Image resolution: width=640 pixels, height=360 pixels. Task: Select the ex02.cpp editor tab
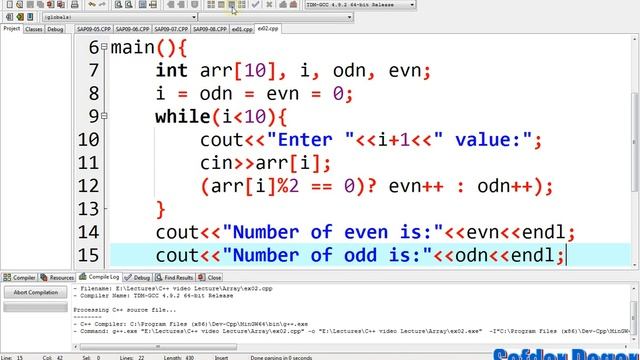(x=268, y=29)
